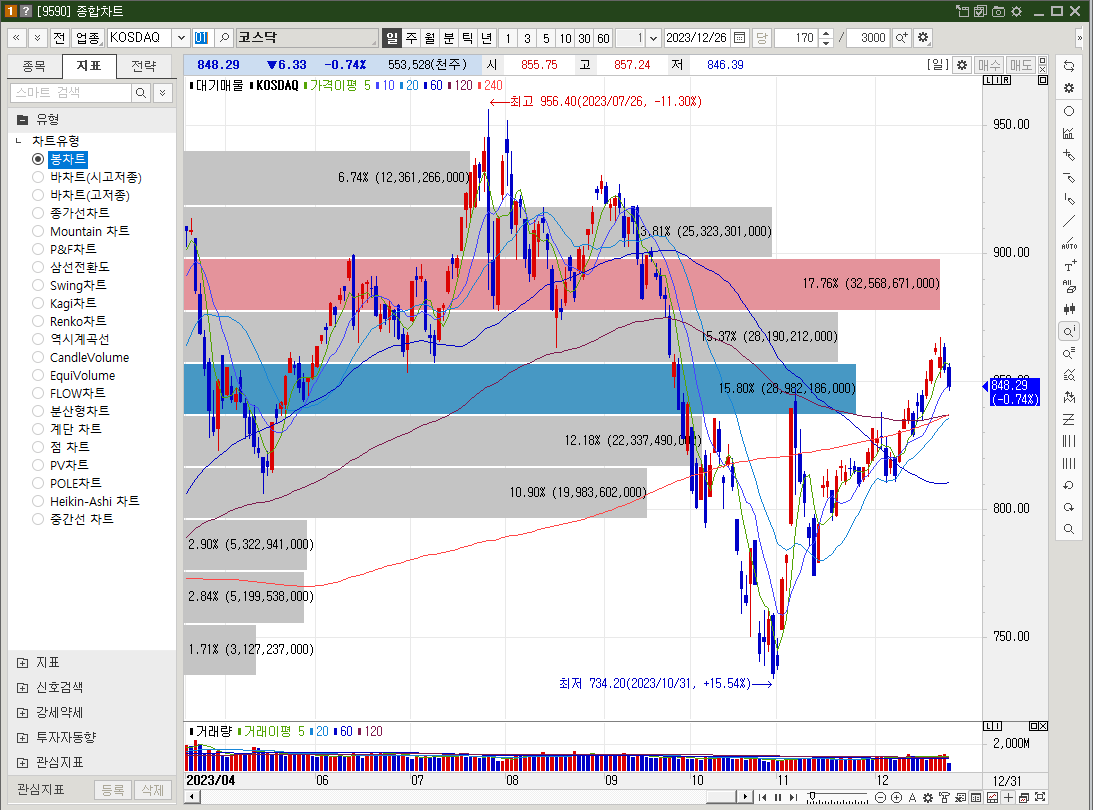Viewport: 1093px width, 810px height.
Task: Select the 월 monthly period
Action: click(x=430, y=38)
